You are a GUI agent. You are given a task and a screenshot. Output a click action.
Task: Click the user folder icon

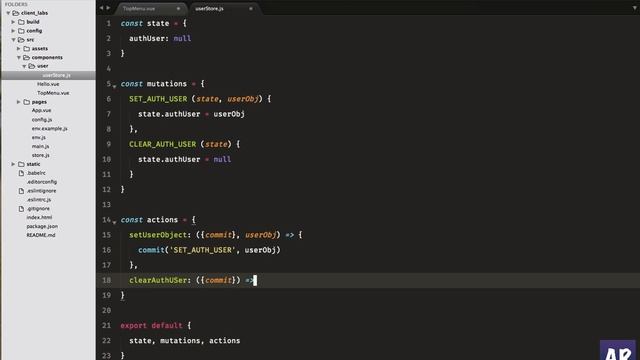[x=32, y=66]
